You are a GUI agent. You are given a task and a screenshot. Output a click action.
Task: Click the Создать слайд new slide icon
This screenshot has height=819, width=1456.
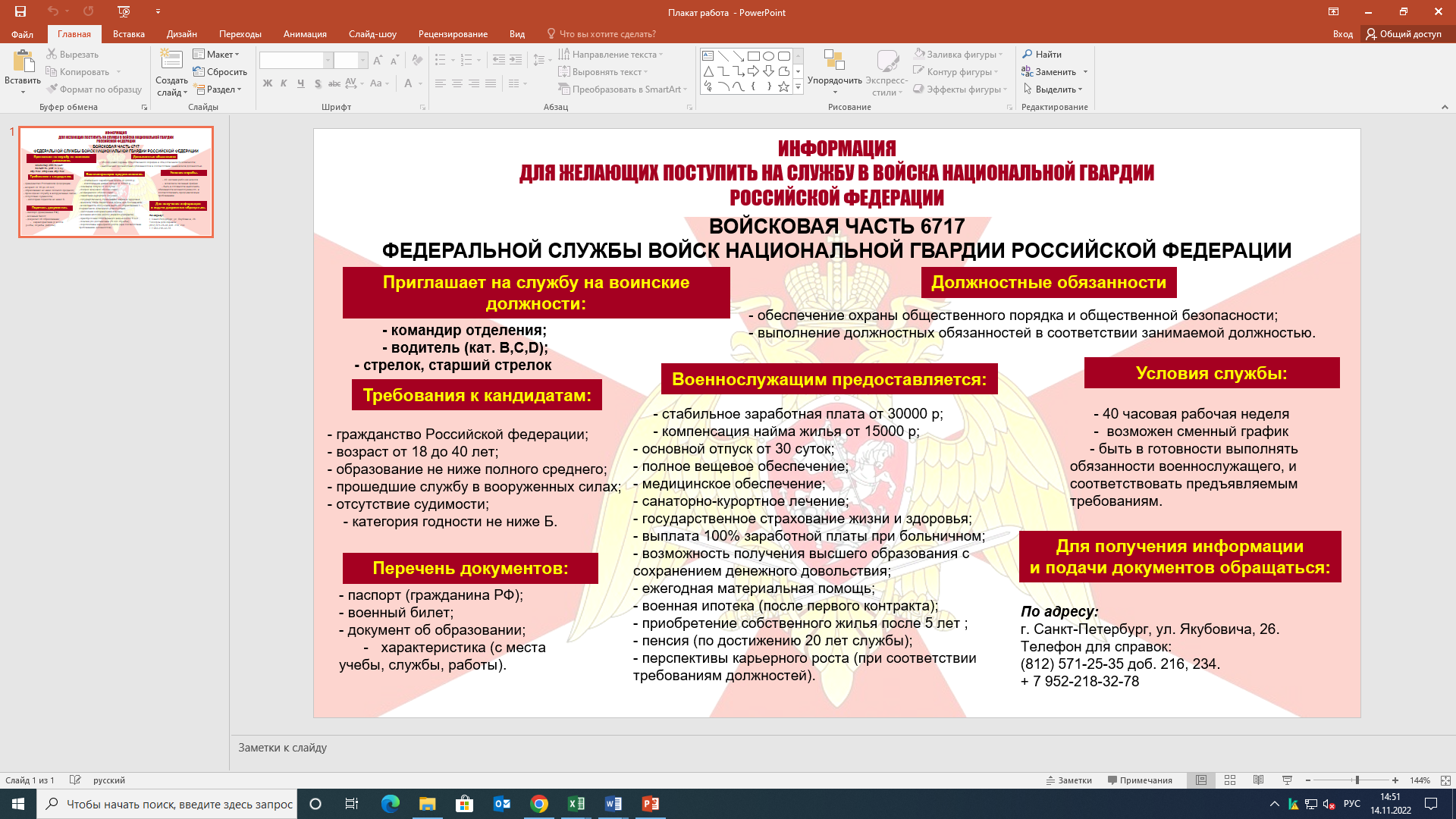[171, 61]
